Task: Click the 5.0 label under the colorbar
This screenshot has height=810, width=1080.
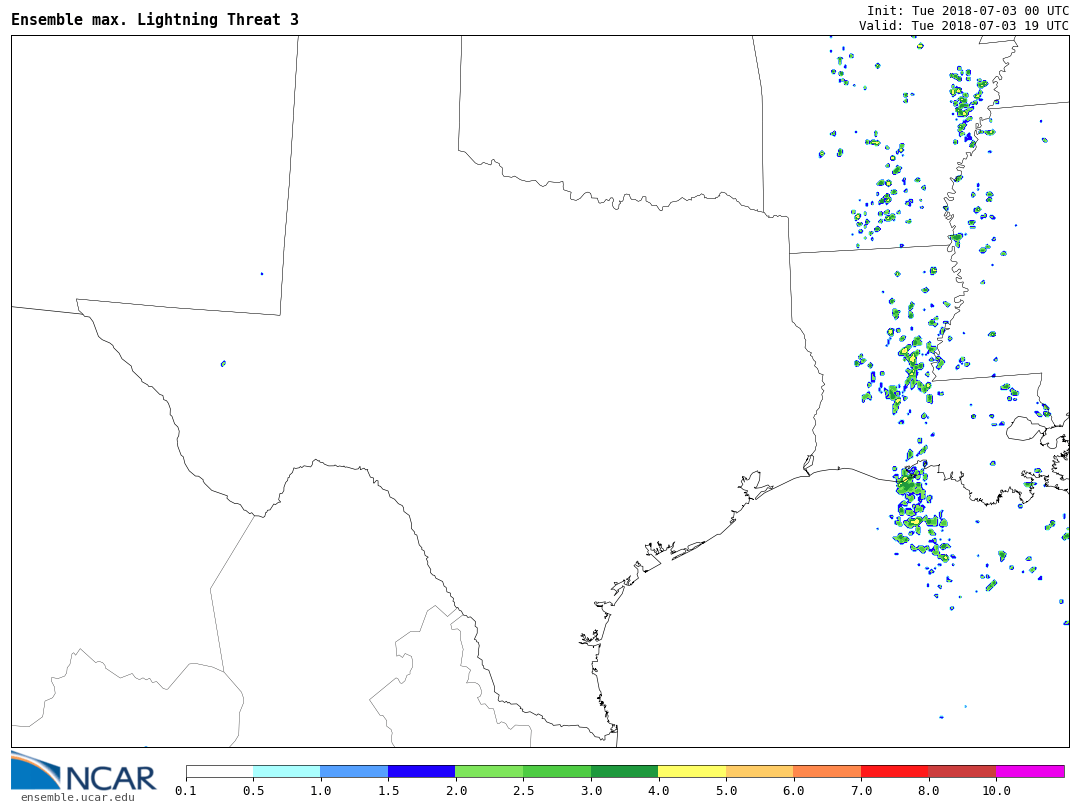Action: pos(726,791)
